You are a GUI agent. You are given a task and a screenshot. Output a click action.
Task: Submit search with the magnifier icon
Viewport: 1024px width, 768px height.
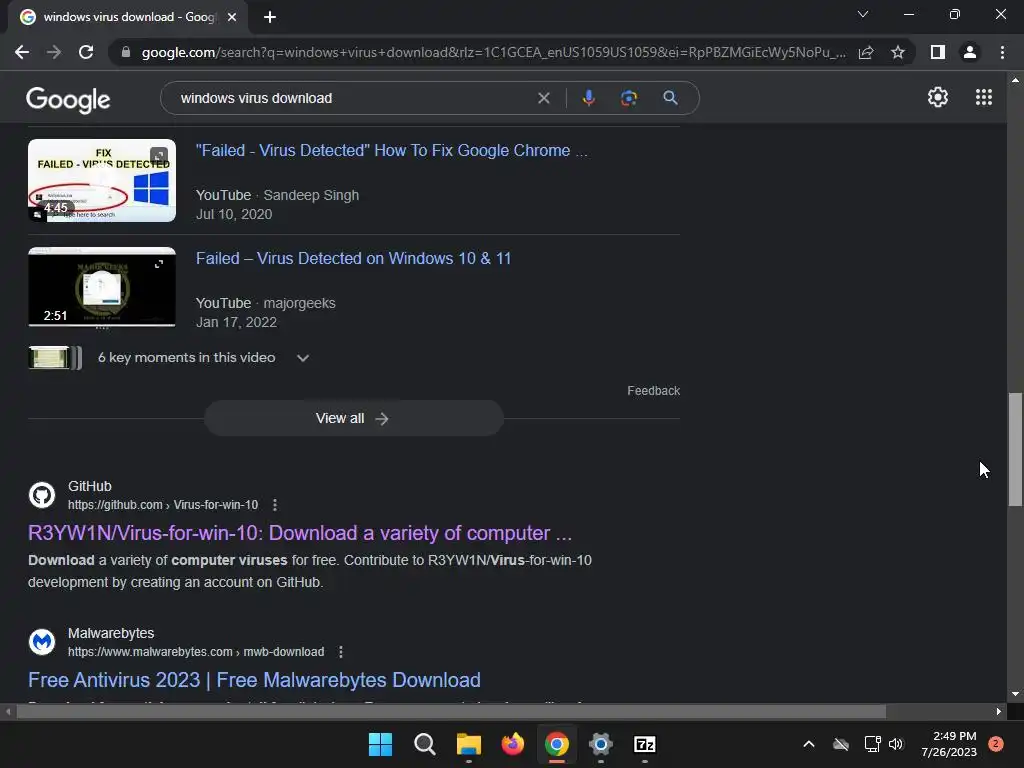pyautogui.click(x=670, y=98)
